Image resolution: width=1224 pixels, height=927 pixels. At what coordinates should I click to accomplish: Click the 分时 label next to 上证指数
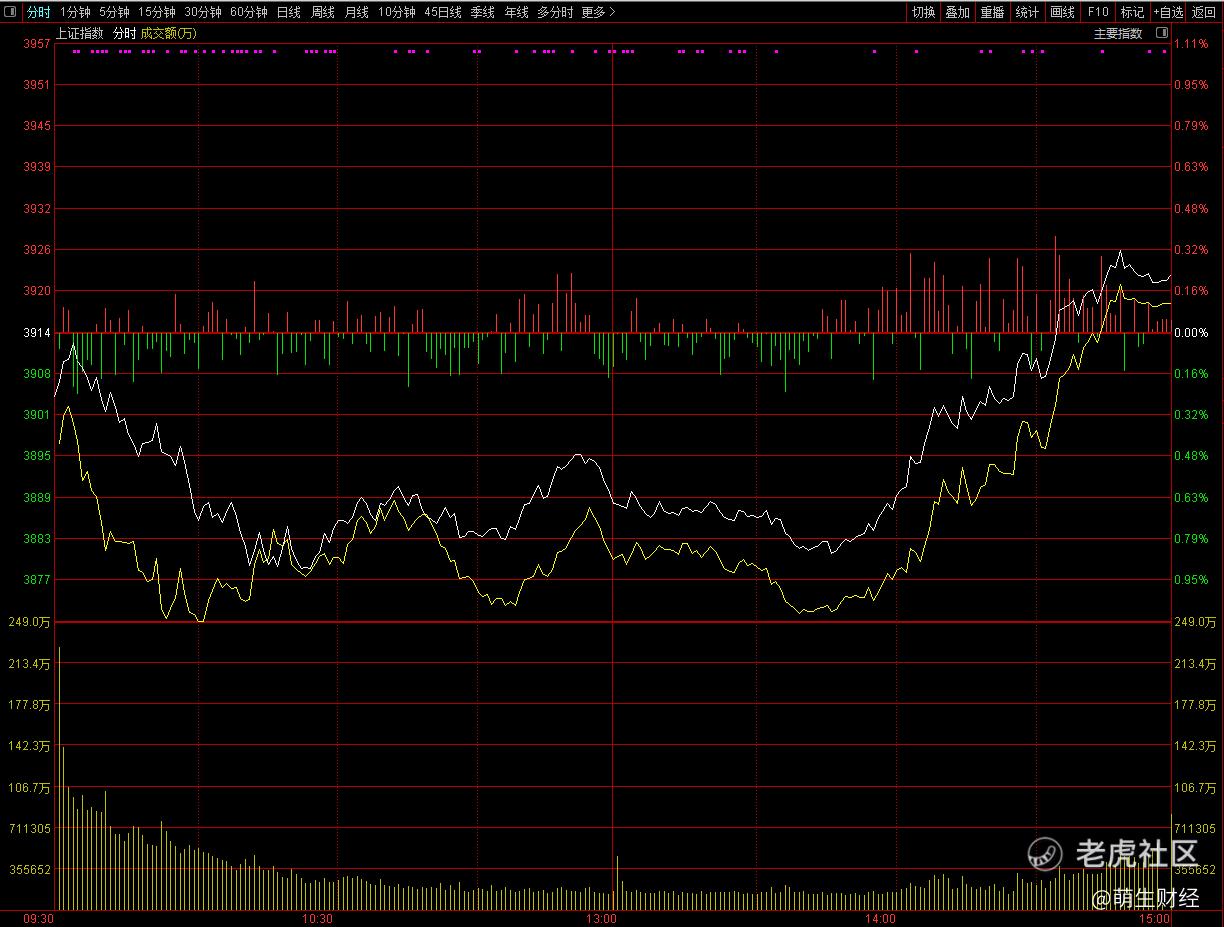pos(124,33)
